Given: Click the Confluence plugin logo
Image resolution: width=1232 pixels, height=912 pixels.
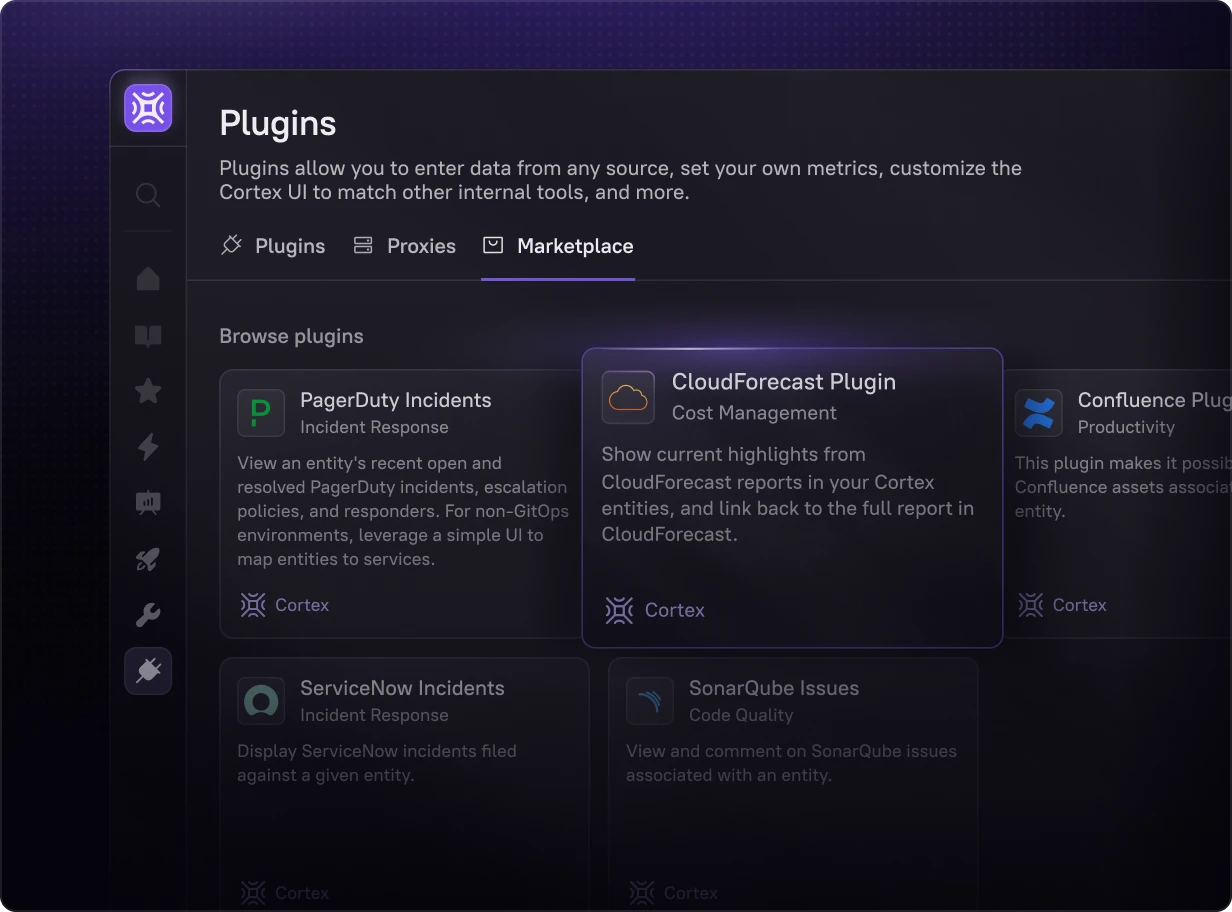Looking at the screenshot, I should coord(1038,413).
